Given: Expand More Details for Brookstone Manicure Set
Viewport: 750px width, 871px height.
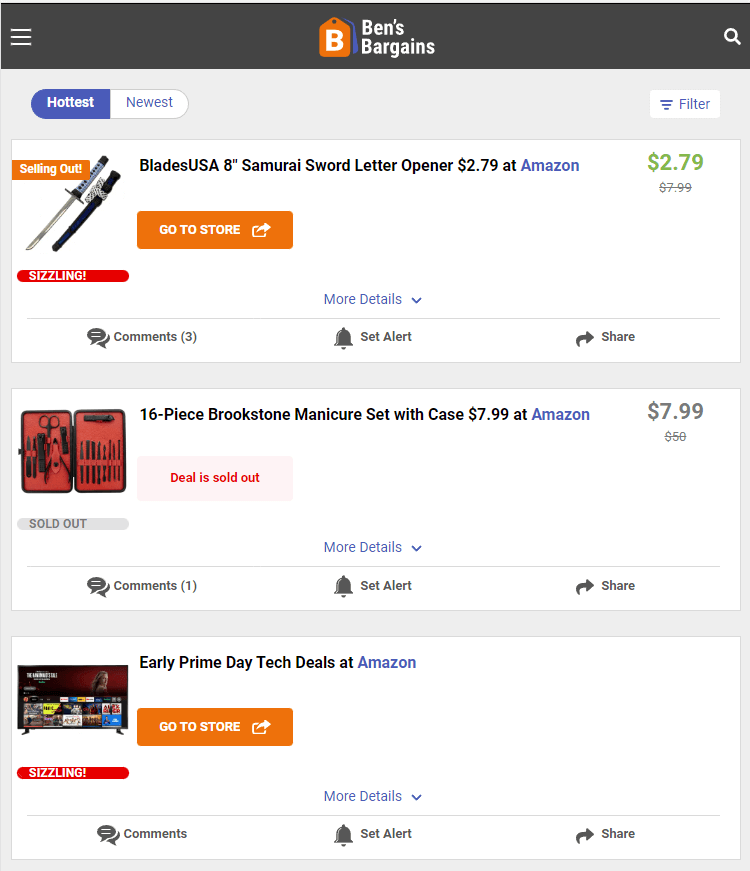Looking at the screenshot, I should click(373, 547).
